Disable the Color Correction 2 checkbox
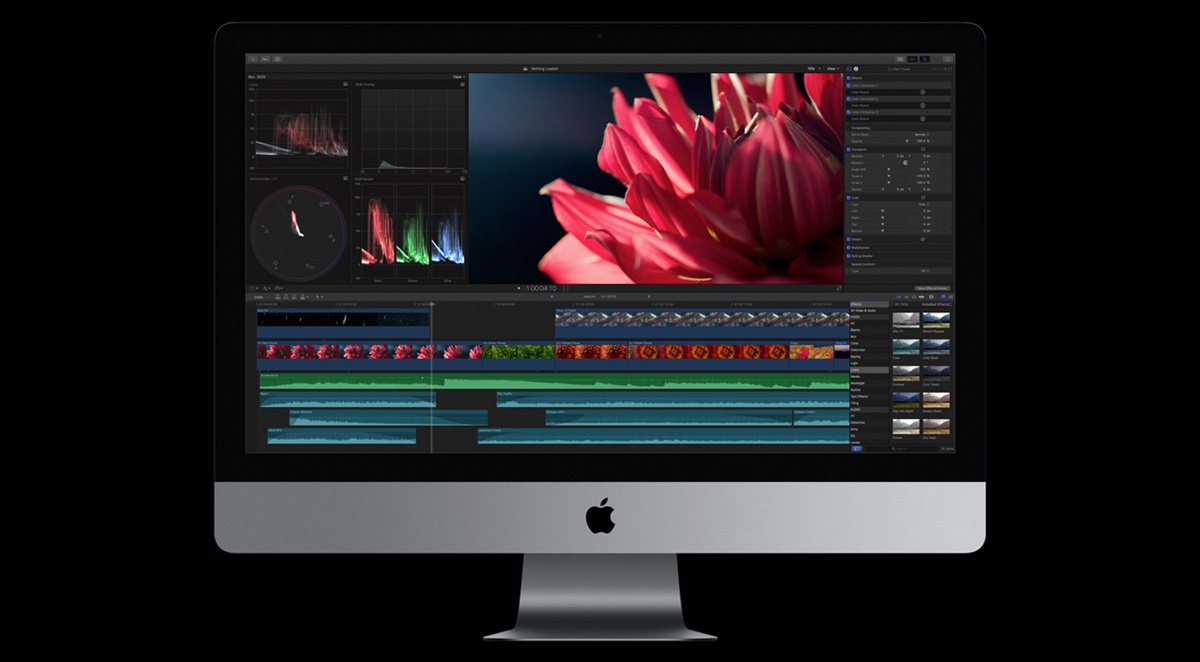 click(x=849, y=99)
